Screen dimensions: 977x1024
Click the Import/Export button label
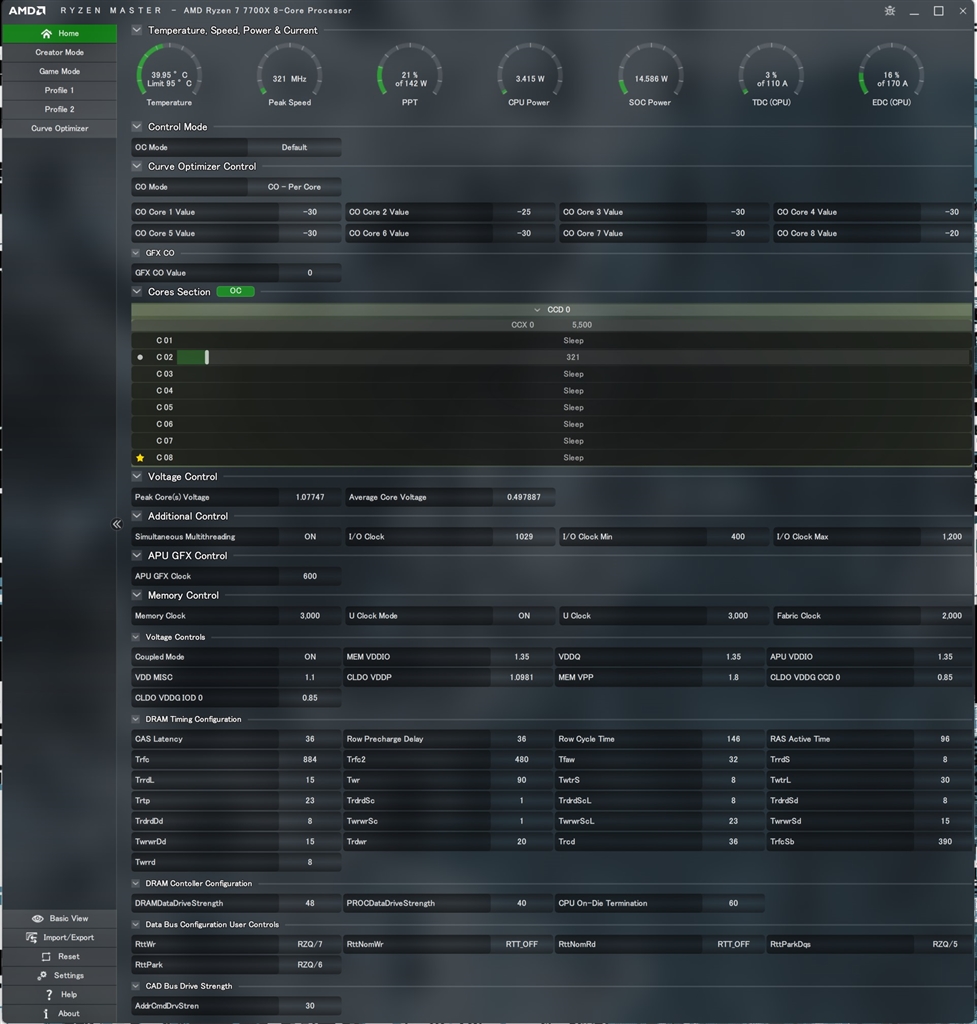pos(69,937)
